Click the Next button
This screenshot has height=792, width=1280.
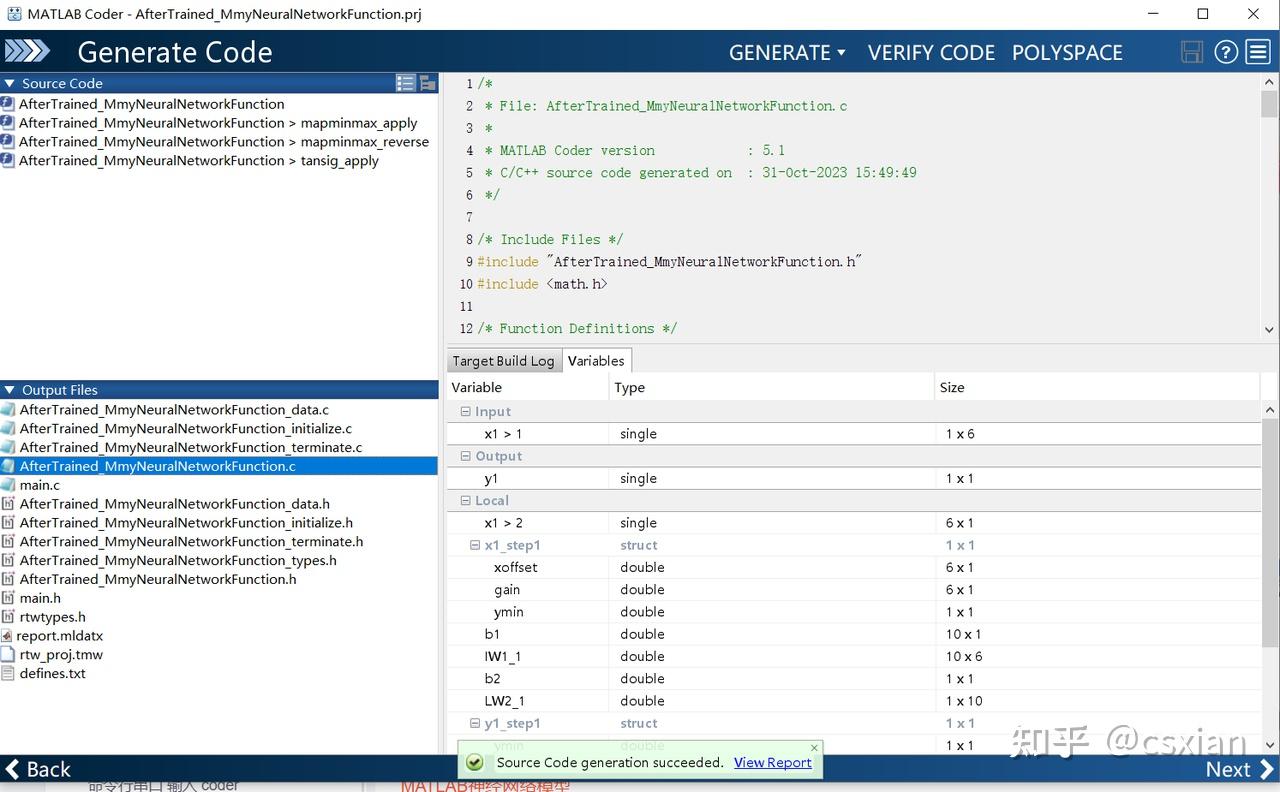[1238, 769]
